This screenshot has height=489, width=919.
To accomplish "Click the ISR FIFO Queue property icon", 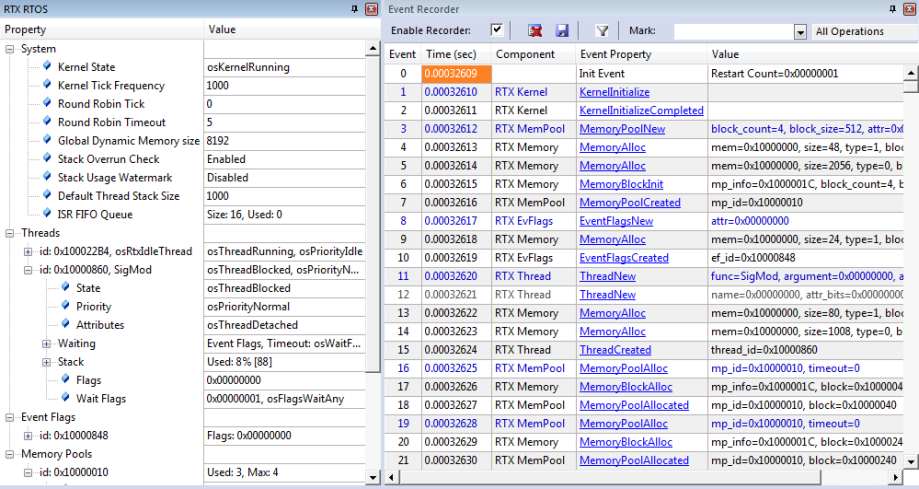I will tap(47, 214).
